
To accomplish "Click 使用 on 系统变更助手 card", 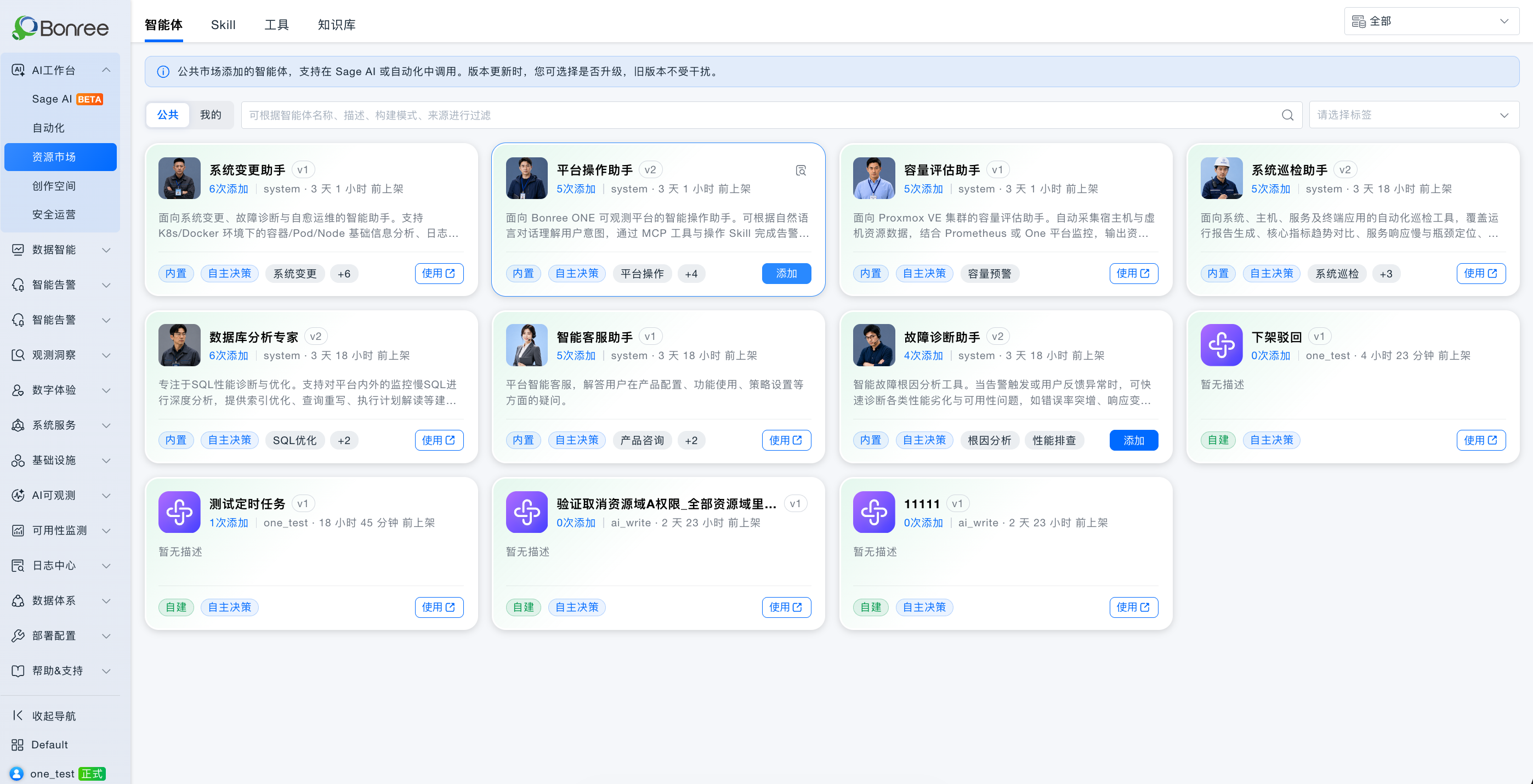I will [x=439, y=273].
